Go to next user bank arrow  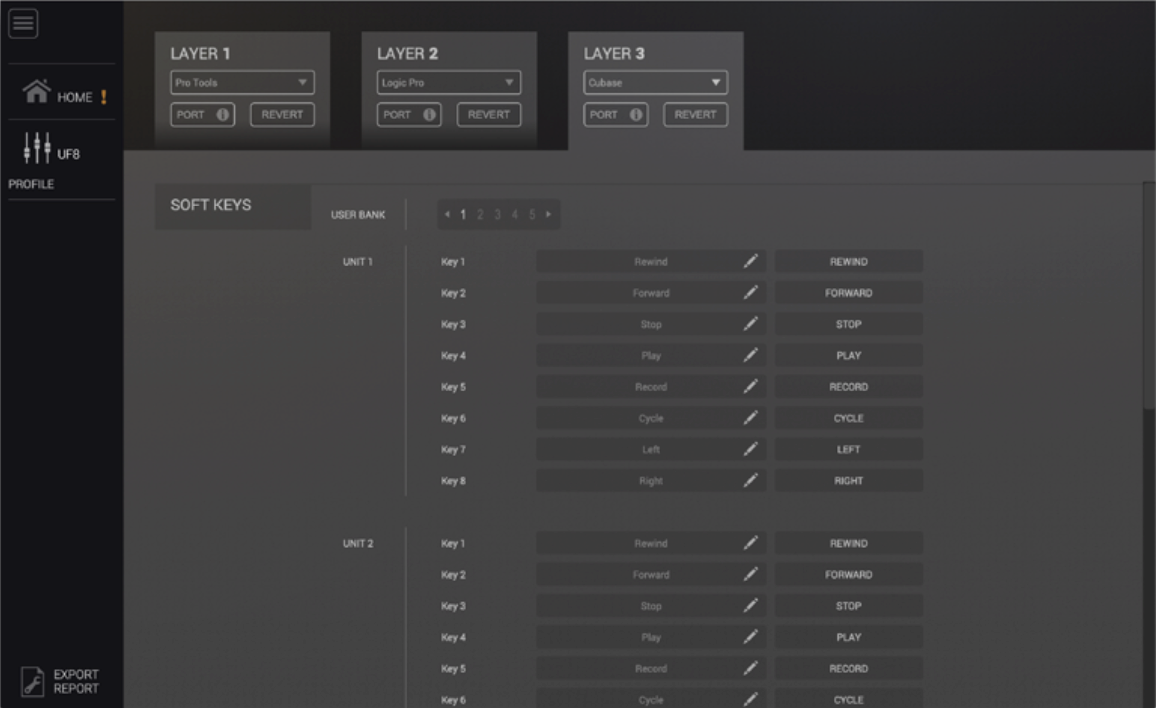click(548, 215)
